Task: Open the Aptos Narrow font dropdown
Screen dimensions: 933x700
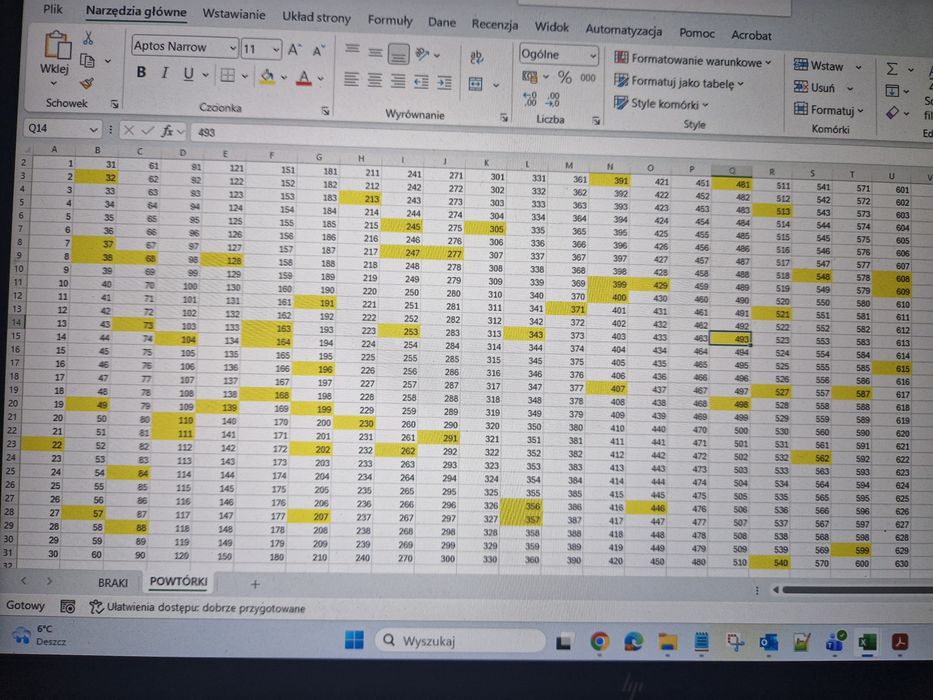Action: (232, 48)
